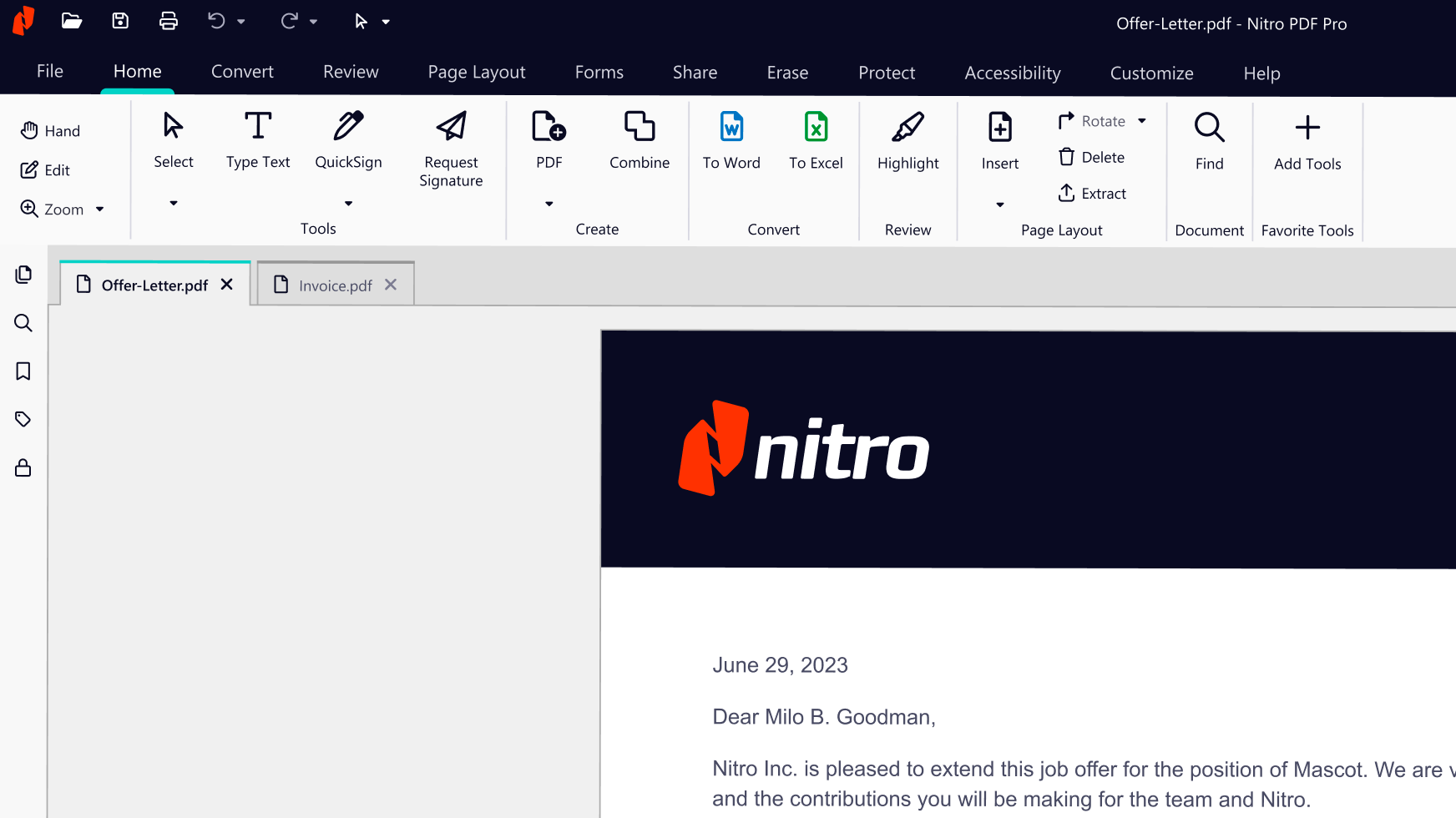Select the Hand tool

tap(50, 130)
